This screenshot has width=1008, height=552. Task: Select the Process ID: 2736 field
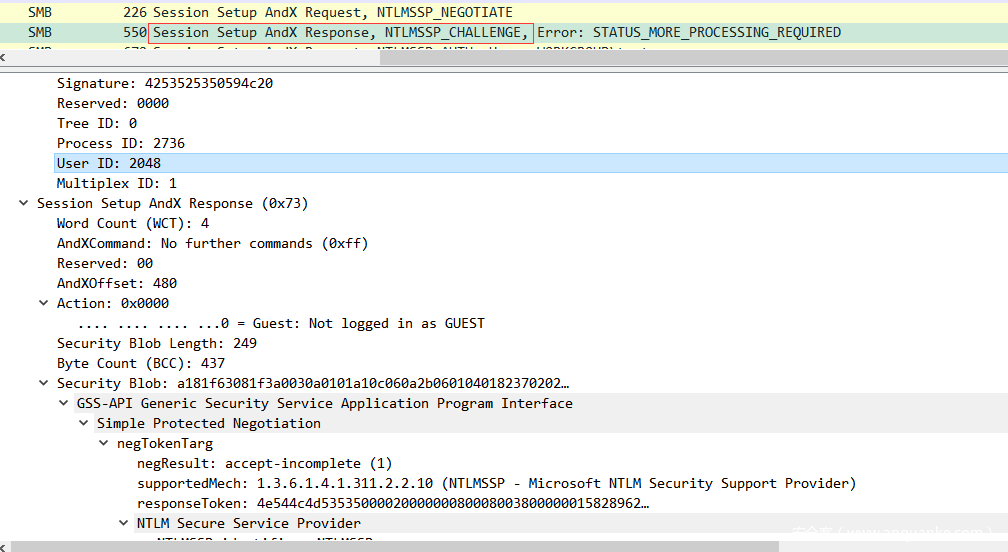click(120, 143)
